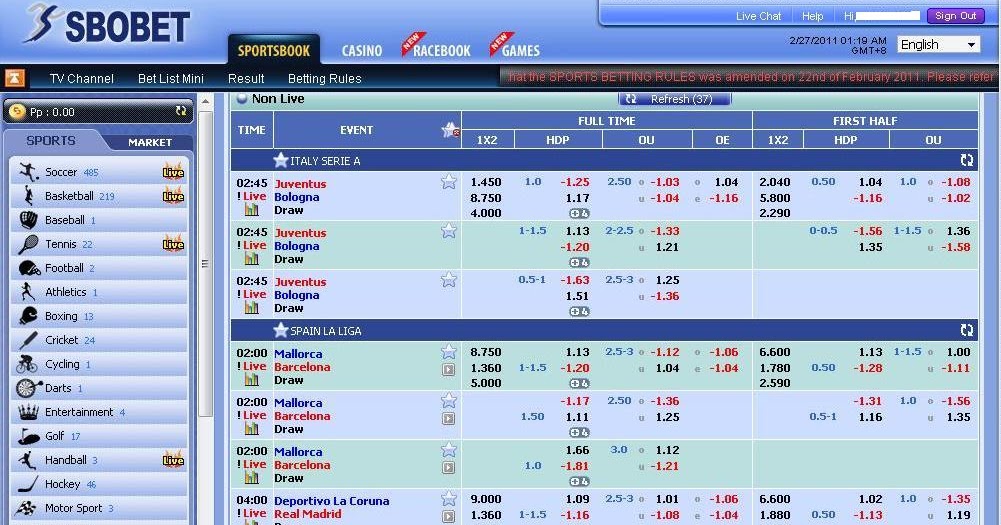Choose the Motor Sport flags icon
This screenshot has width=1001, height=525.
pos(26,508)
